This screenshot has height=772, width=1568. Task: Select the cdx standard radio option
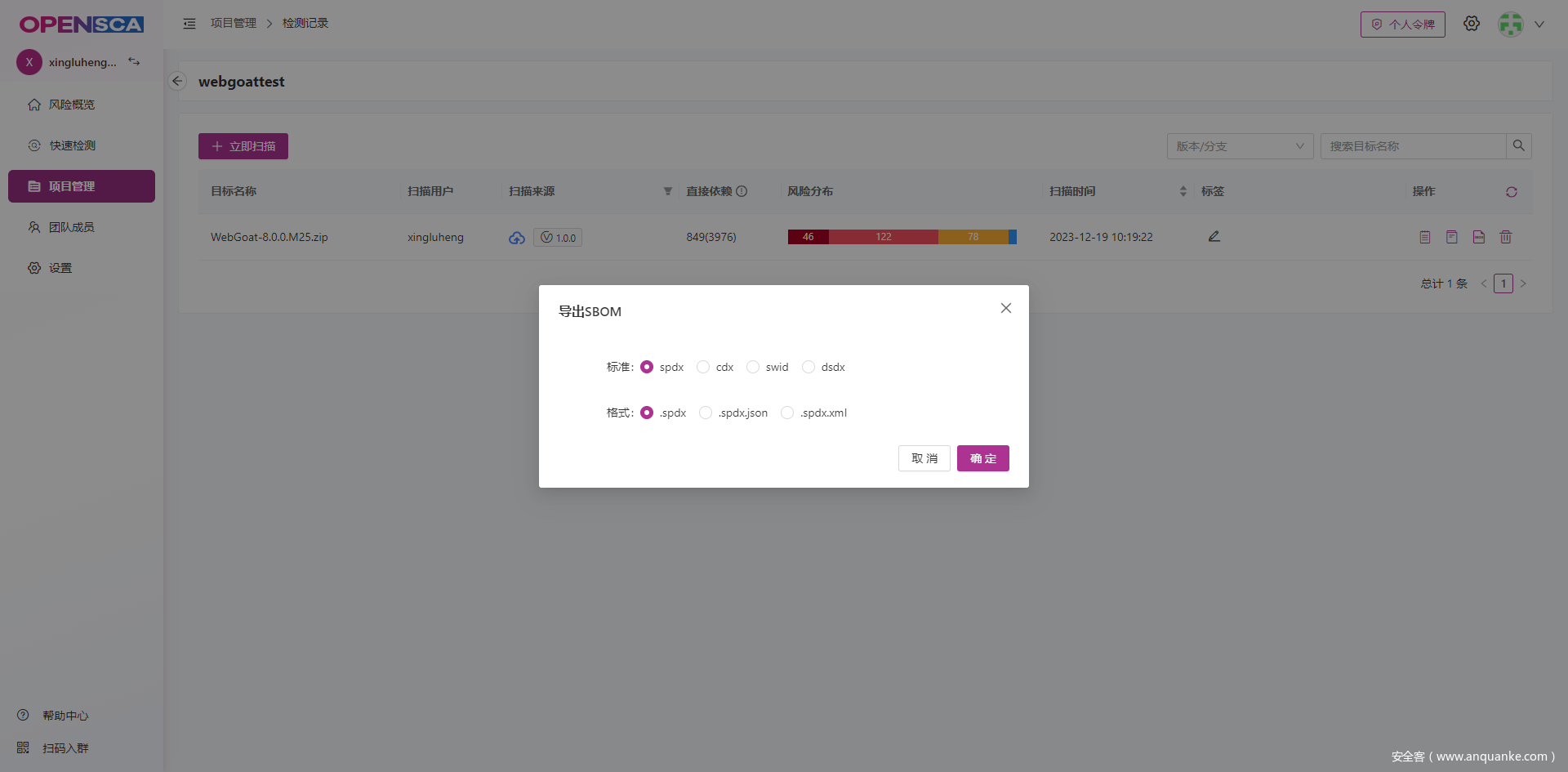click(703, 367)
